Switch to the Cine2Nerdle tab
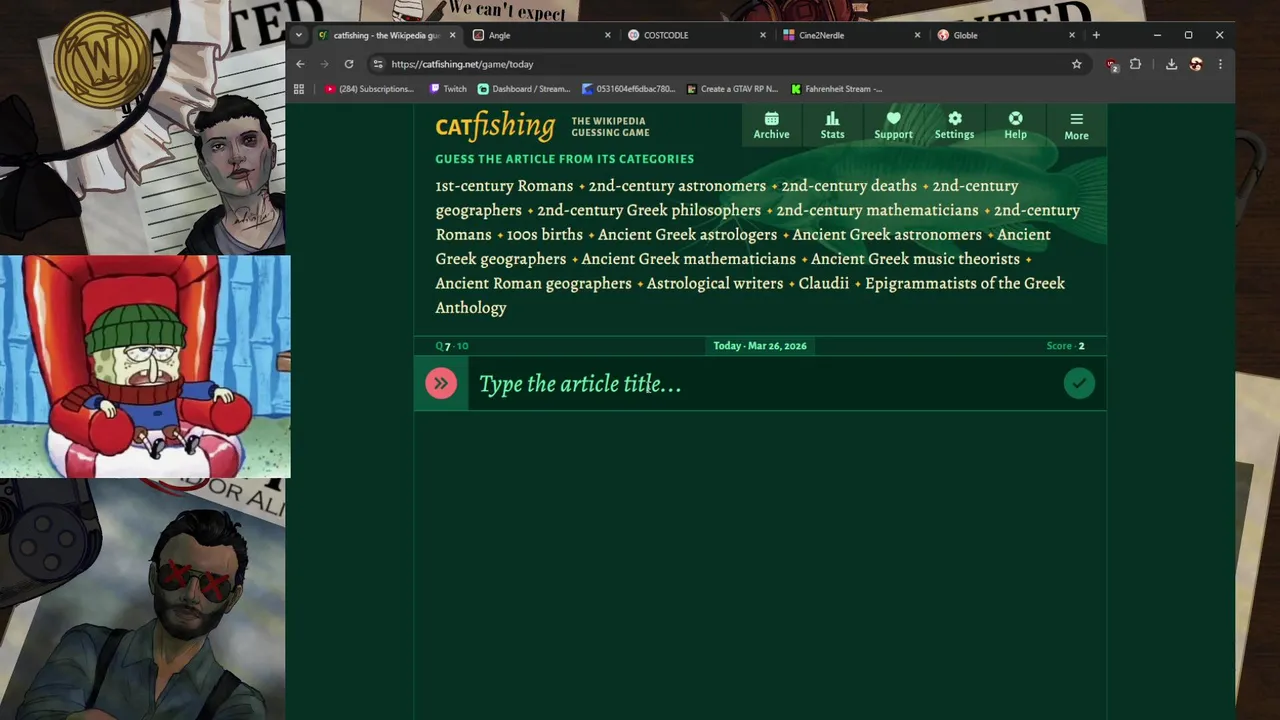The width and height of the screenshot is (1280, 720). tap(852, 35)
